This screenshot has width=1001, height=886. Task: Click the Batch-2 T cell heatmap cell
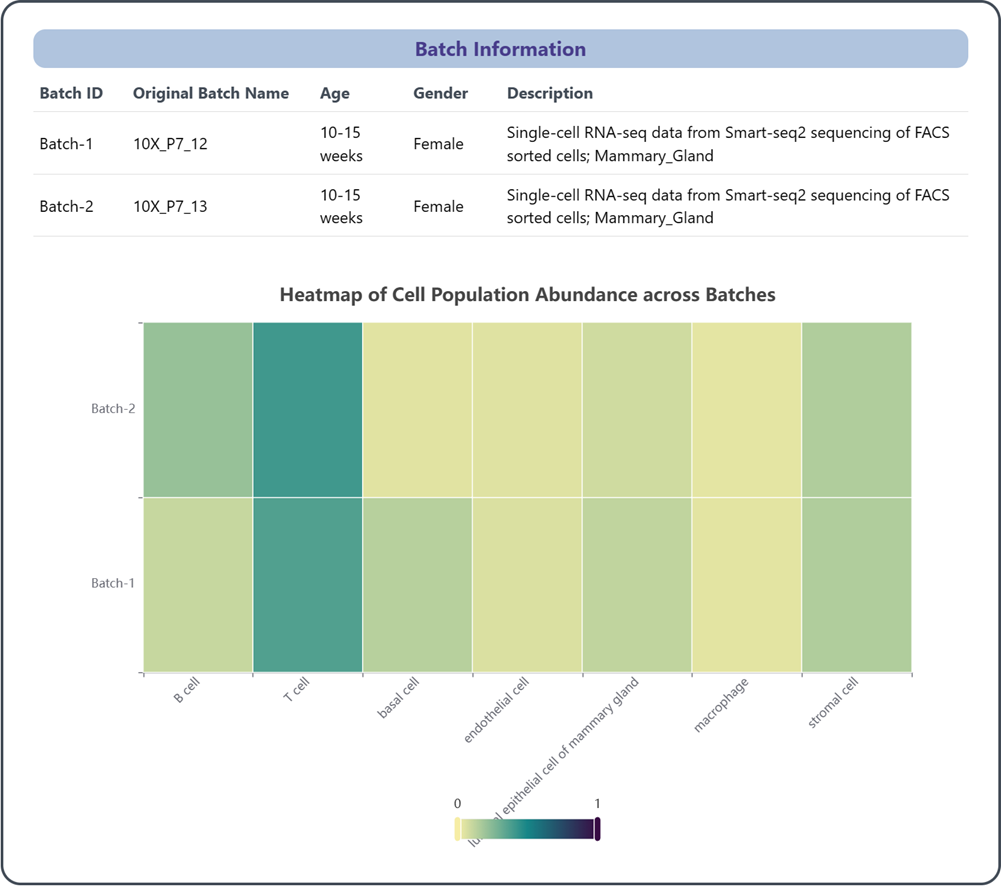click(307, 410)
